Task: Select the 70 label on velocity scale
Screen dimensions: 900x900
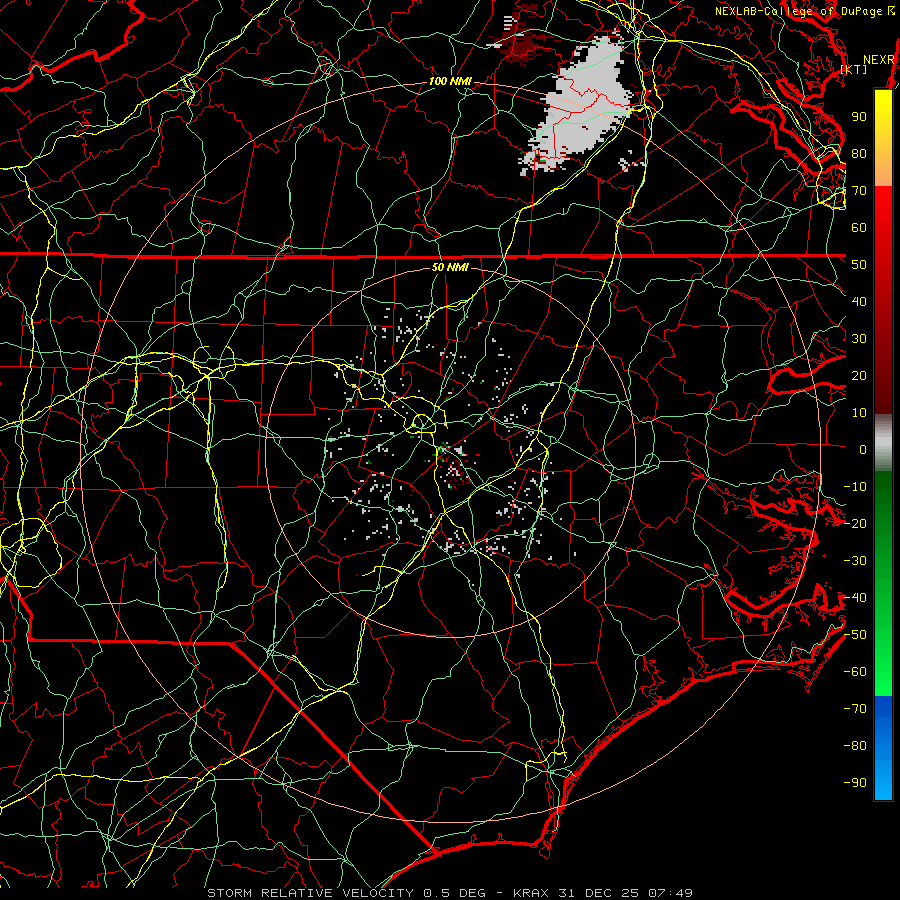Action: click(859, 191)
